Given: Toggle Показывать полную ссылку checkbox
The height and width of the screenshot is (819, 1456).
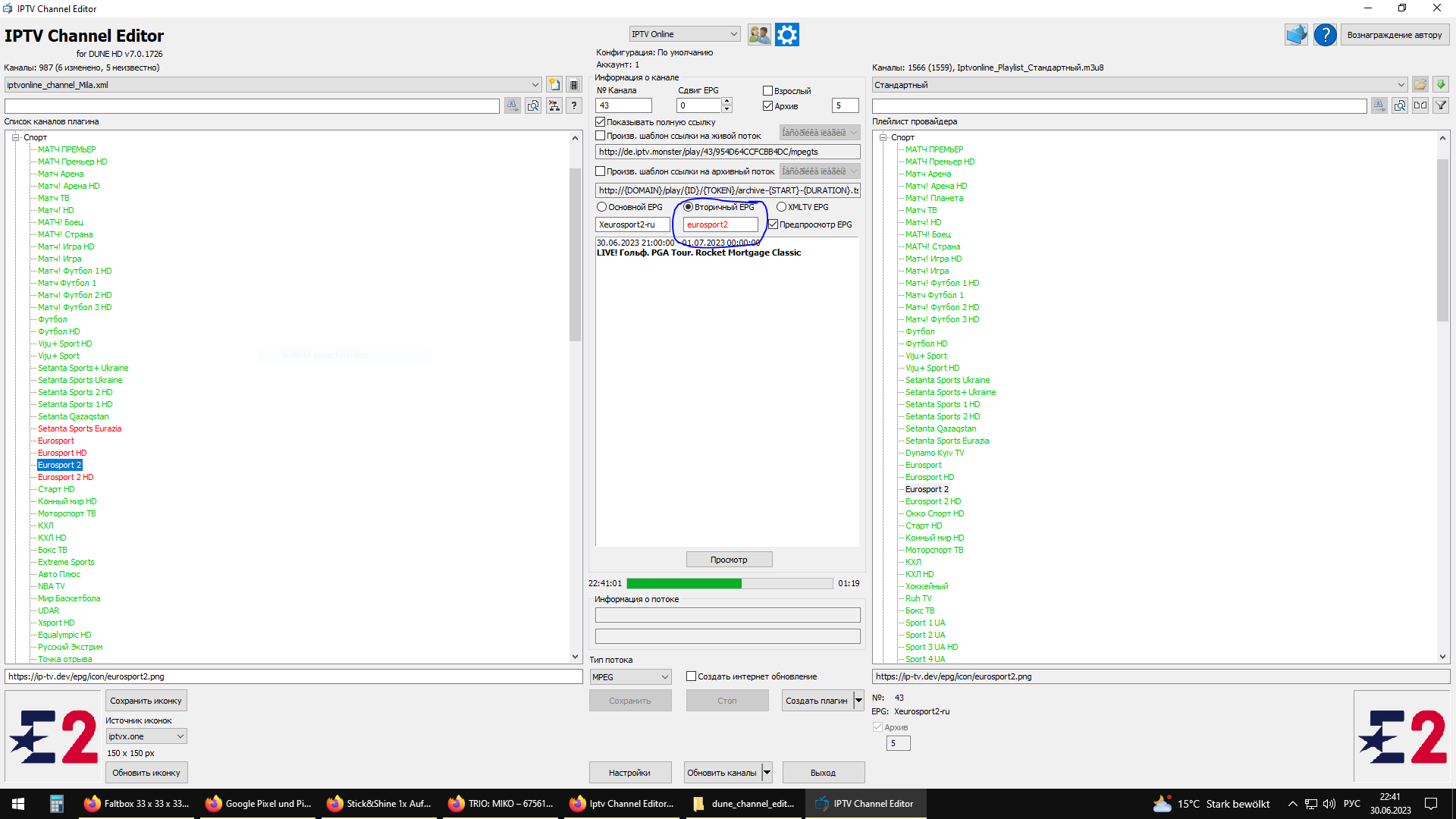Looking at the screenshot, I should tap(601, 122).
